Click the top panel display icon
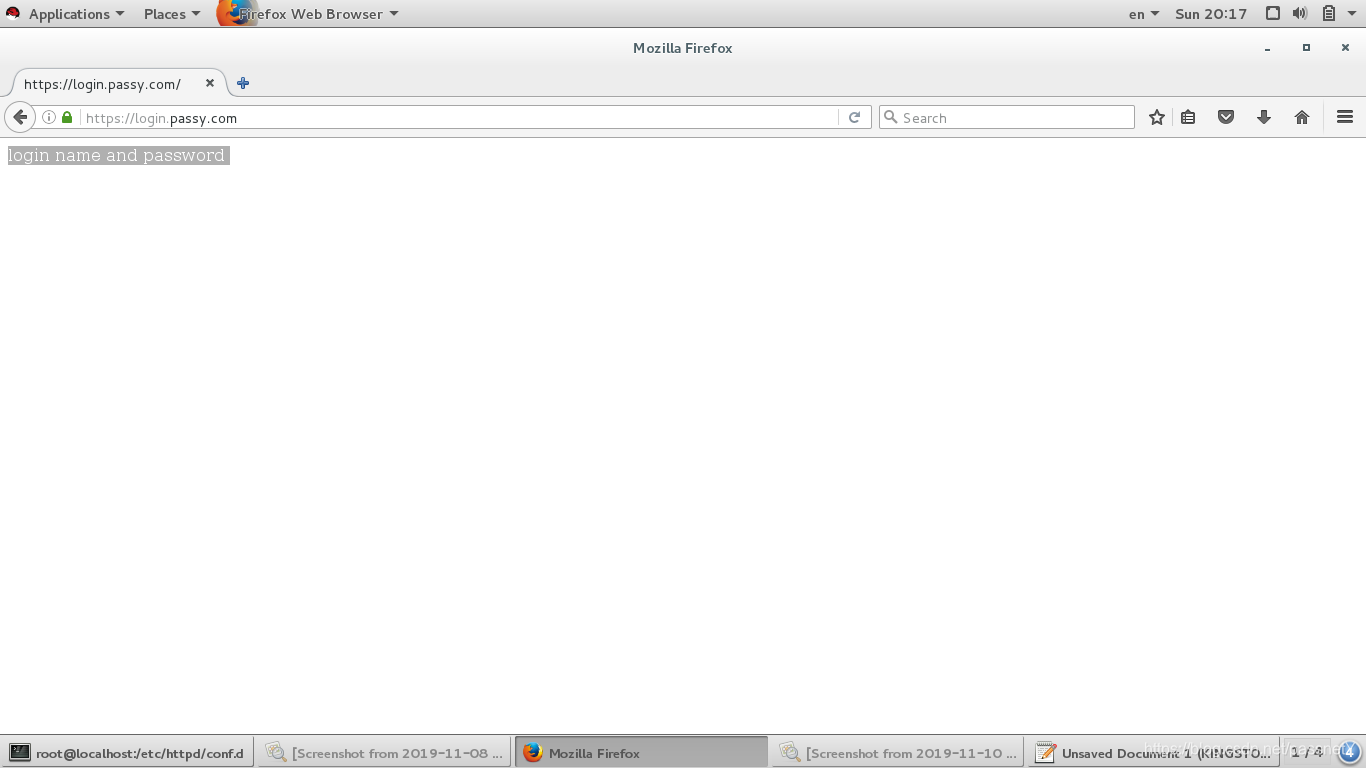Image resolution: width=1366 pixels, height=768 pixels. point(1273,14)
